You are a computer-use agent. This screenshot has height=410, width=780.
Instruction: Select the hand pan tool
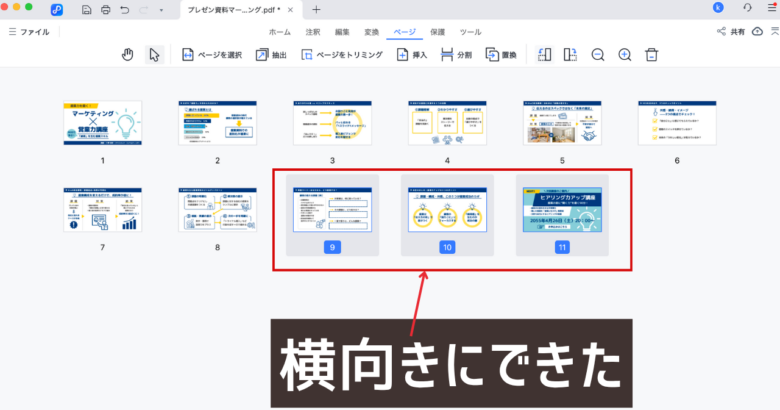coord(128,55)
